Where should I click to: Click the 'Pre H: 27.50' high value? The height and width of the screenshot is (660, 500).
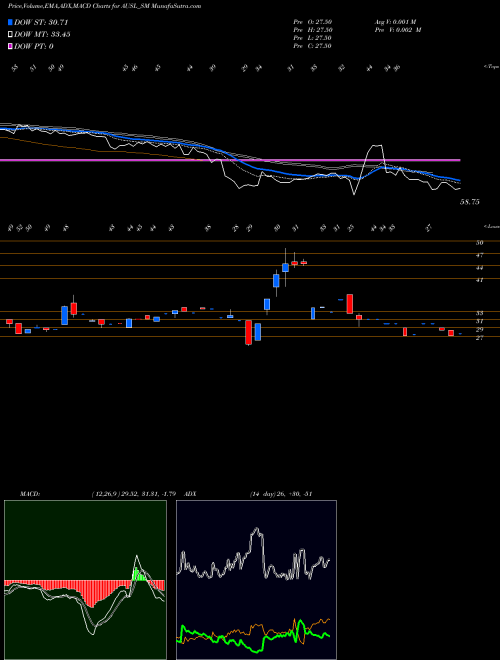click(x=313, y=30)
